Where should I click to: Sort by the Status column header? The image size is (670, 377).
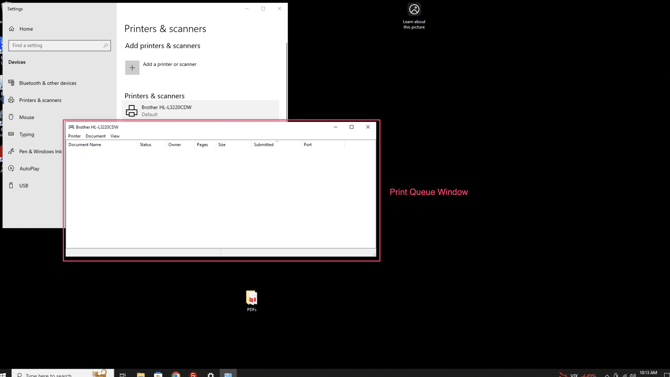[152, 145]
